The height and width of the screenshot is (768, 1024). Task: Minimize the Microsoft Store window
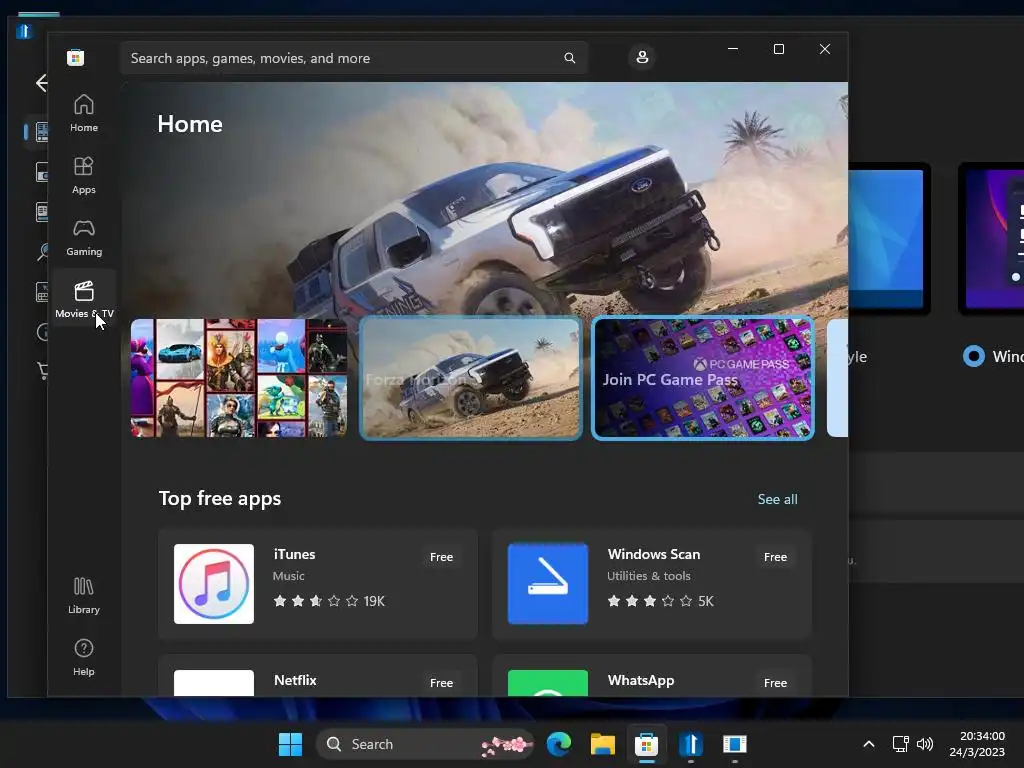point(733,49)
